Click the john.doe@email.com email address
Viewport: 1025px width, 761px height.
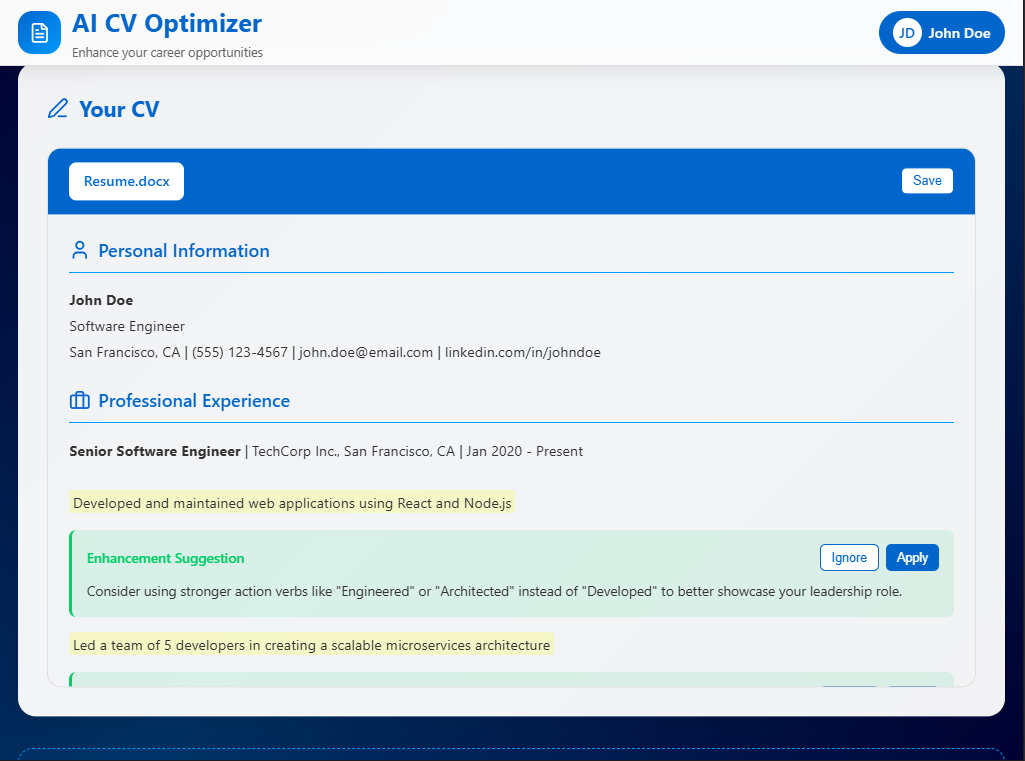(x=365, y=352)
